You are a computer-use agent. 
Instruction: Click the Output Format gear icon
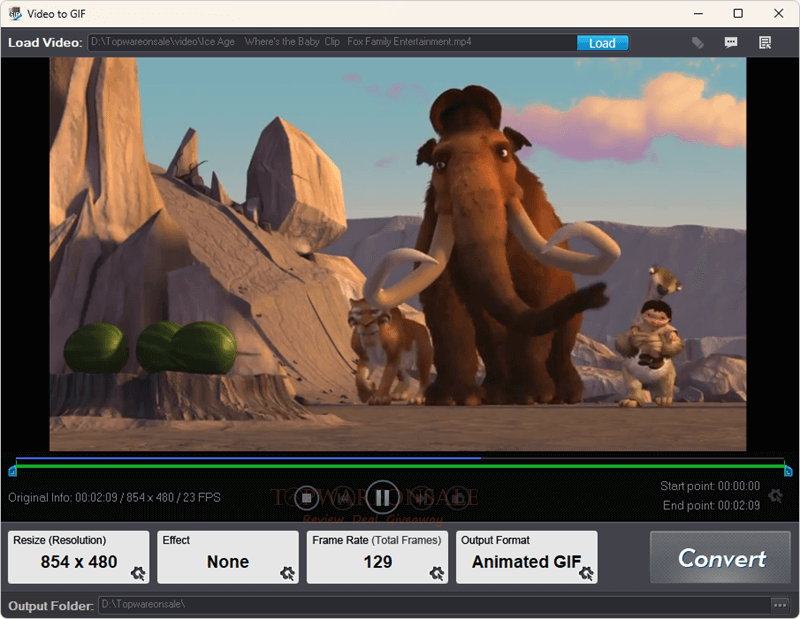pos(586,573)
